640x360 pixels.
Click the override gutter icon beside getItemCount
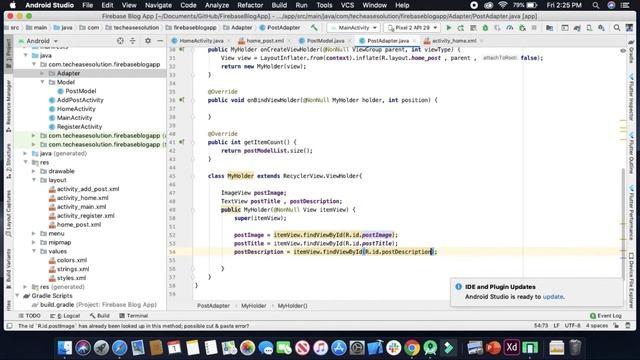[182, 142]
